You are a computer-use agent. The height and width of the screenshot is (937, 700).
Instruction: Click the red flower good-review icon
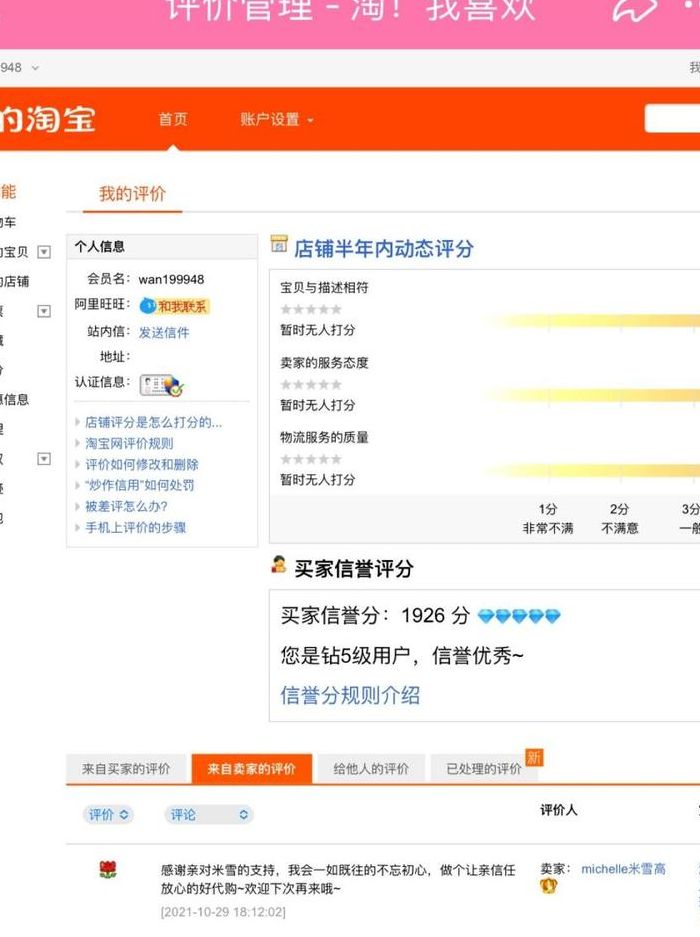[x=108, y=869]
